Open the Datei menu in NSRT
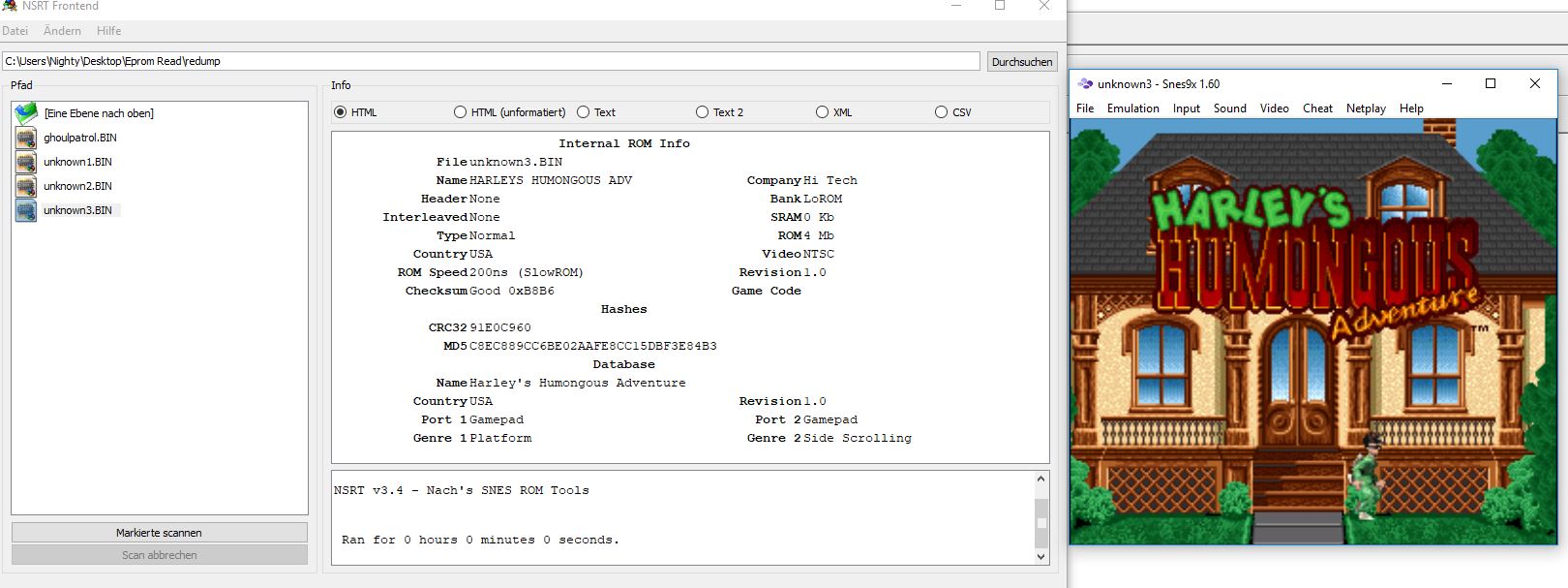The width and height of the screenshot is (1568, 588). (x=15, y=31)
